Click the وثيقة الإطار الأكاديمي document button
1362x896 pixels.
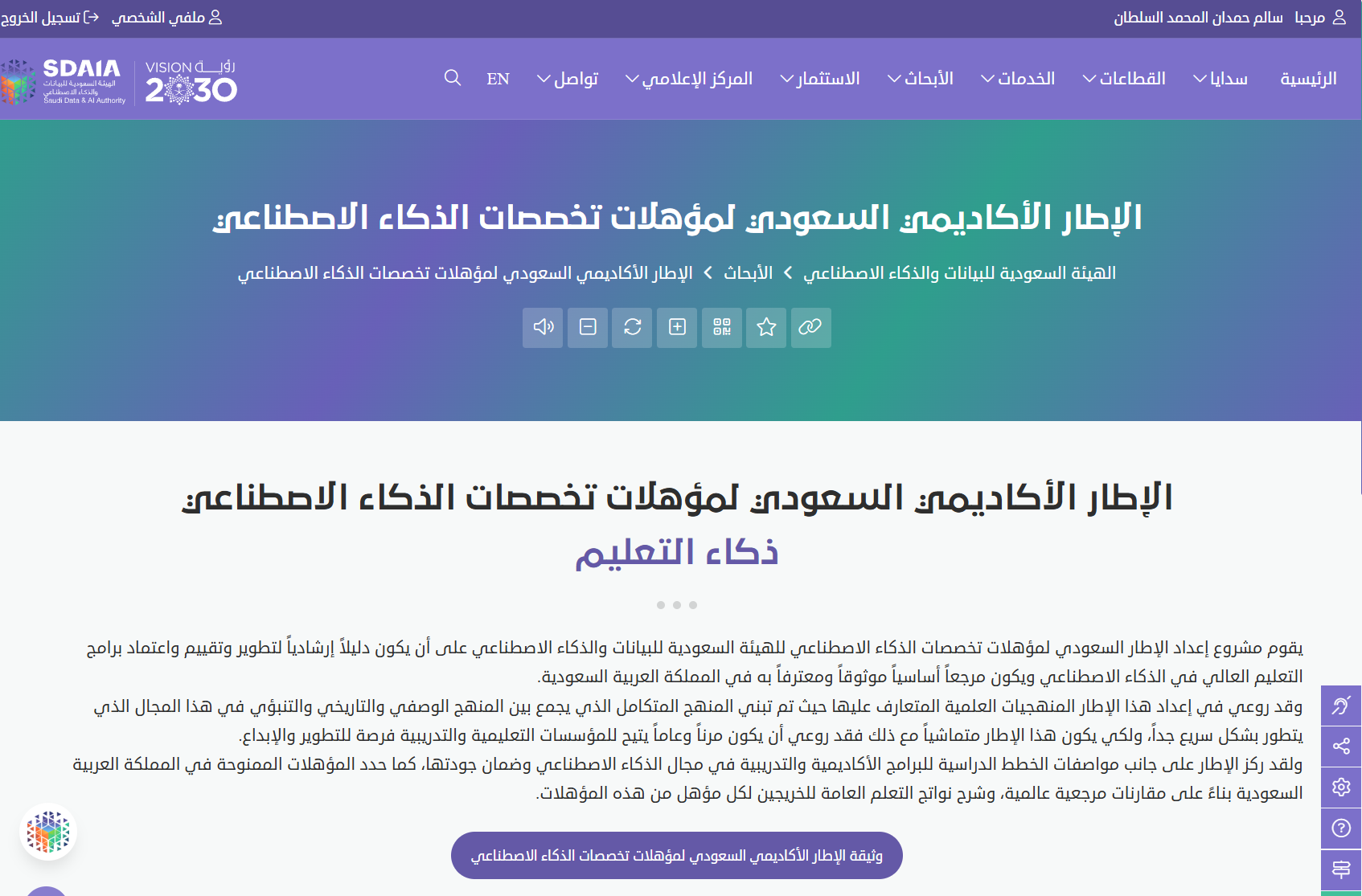[676, 856]
